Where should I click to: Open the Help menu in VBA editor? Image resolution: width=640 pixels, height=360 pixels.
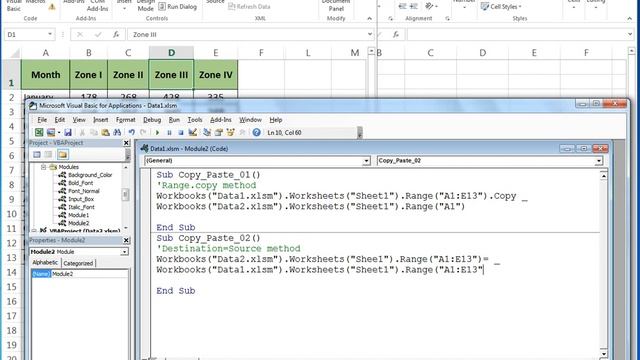pos(276,120)
